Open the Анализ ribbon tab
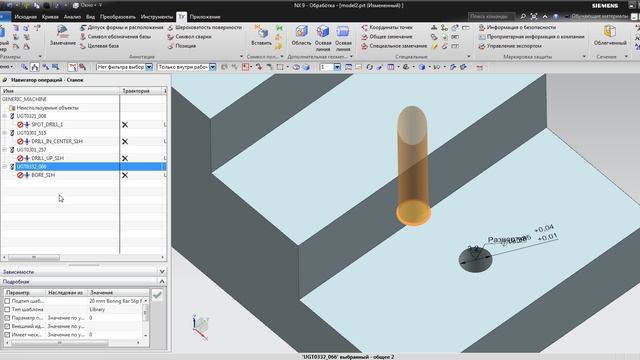 tap(72, 17)
